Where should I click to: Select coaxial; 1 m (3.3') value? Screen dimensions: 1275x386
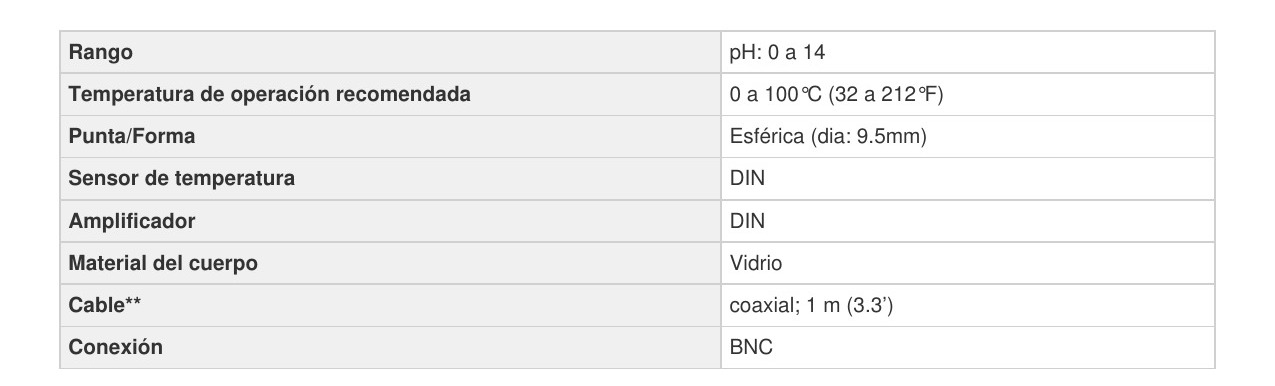pos(811,306)
